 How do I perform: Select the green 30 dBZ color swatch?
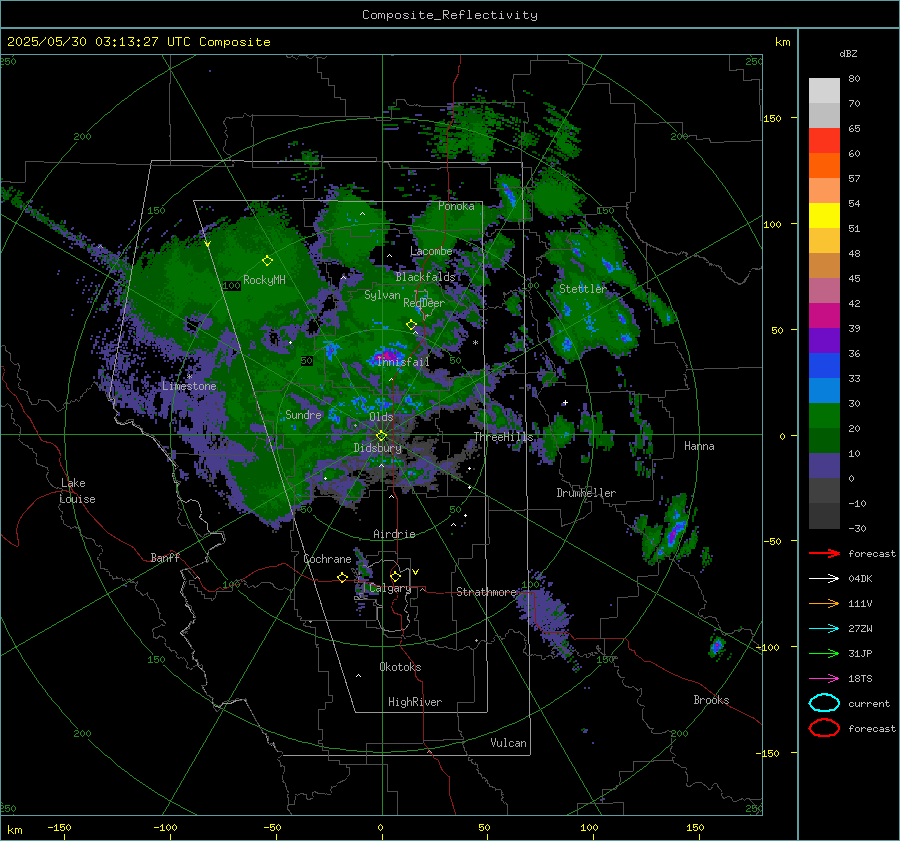pos(824,415)
